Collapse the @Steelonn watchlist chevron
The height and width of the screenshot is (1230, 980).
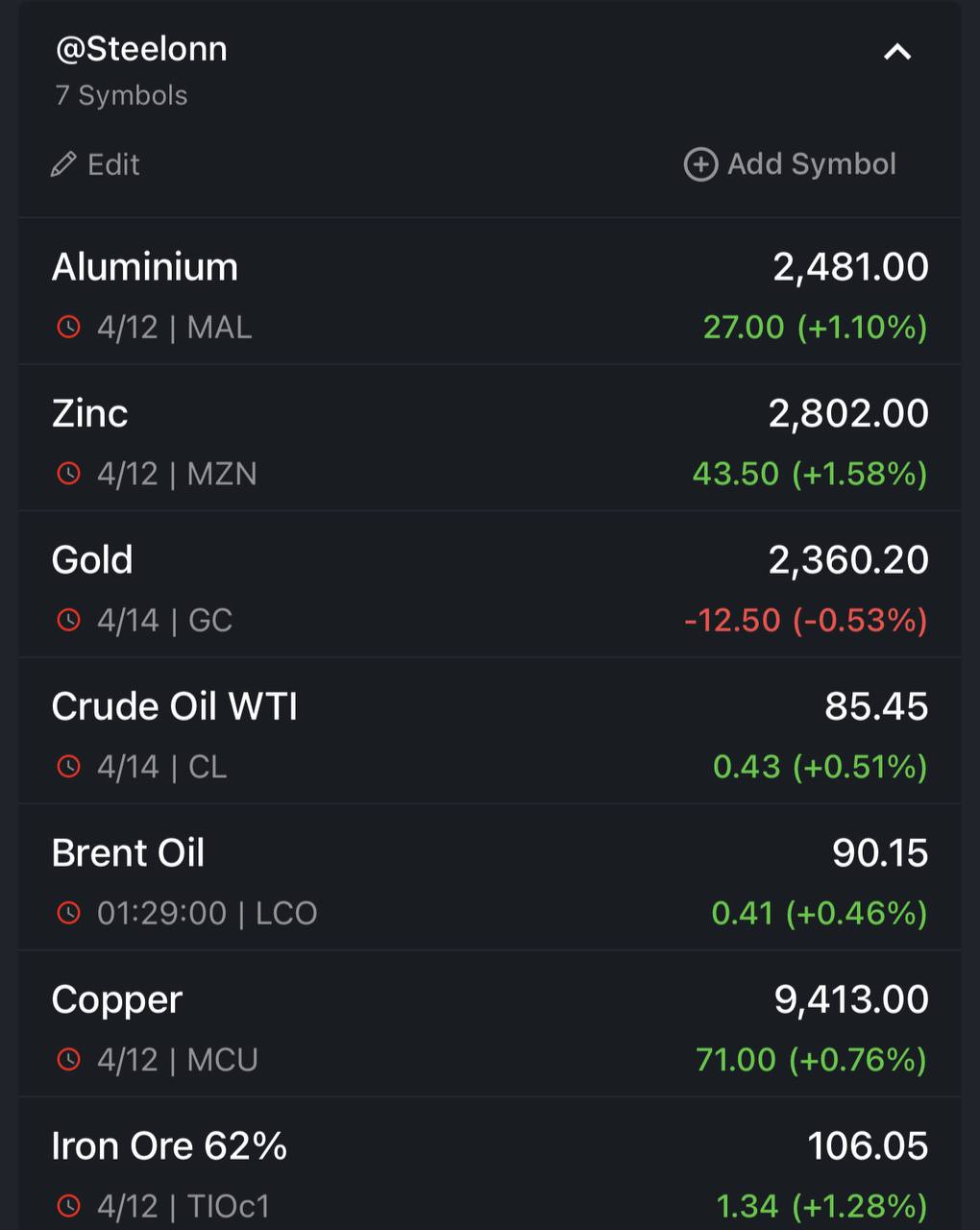[x=896, y=52]
